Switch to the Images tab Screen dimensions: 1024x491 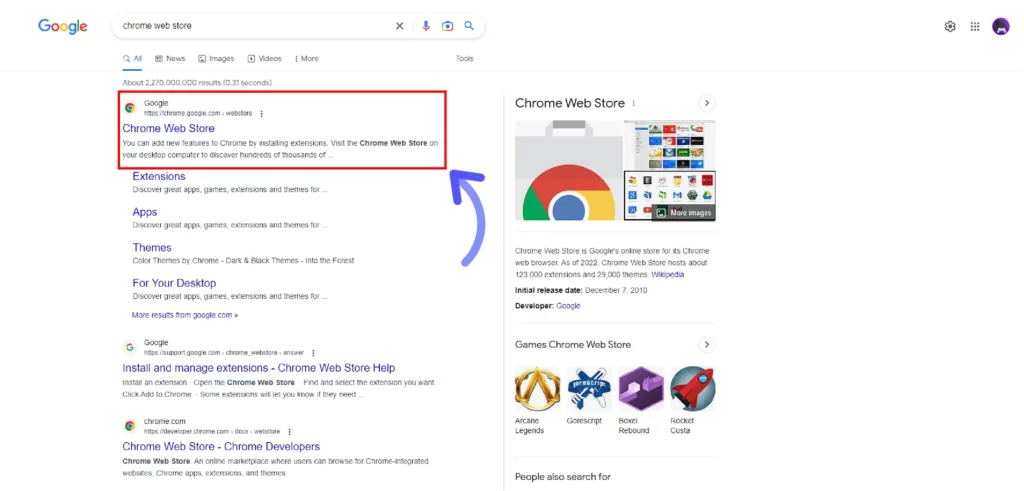216,59
